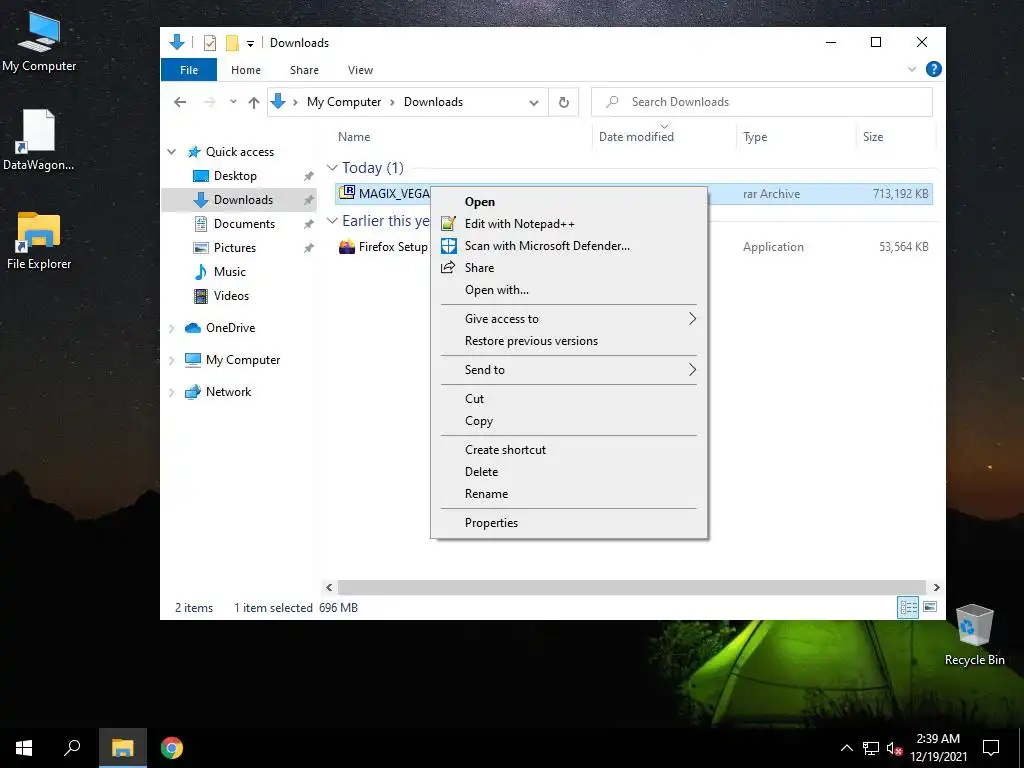This screenshot has height=768, width=1024.
Task: Go back with the left arrow button
Action: point(180,102)
